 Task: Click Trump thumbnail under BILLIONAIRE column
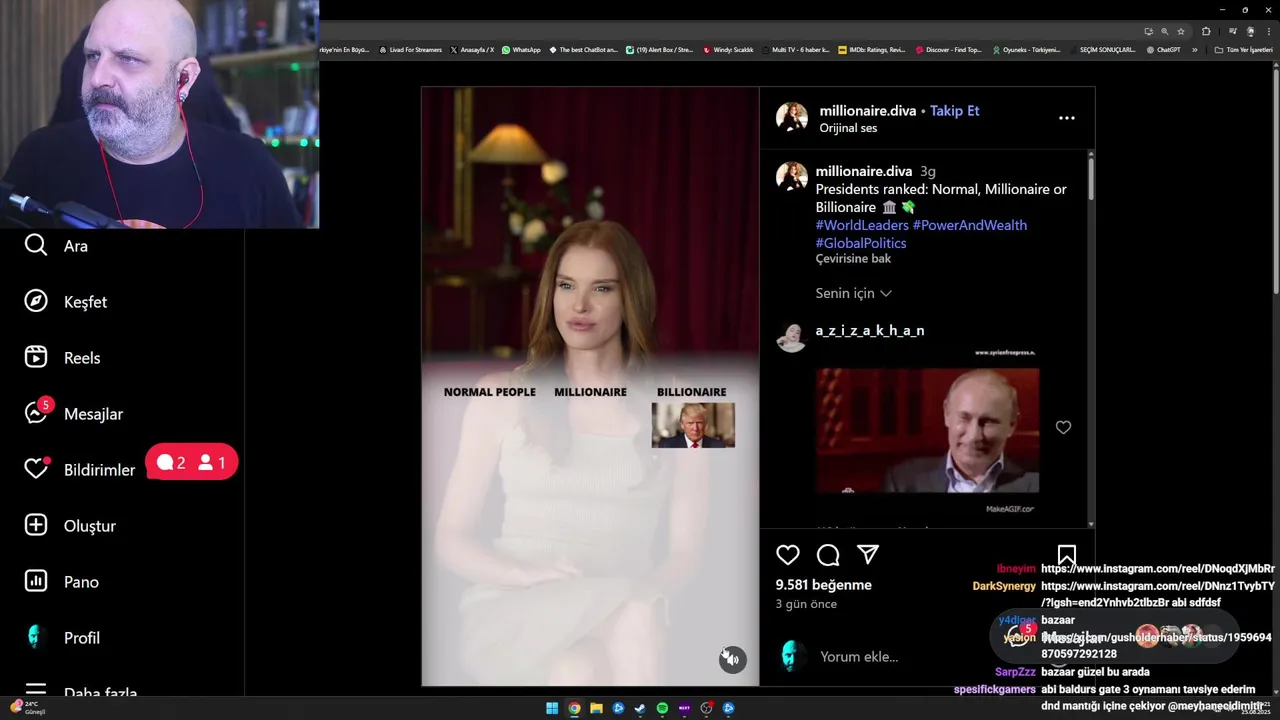693,425
